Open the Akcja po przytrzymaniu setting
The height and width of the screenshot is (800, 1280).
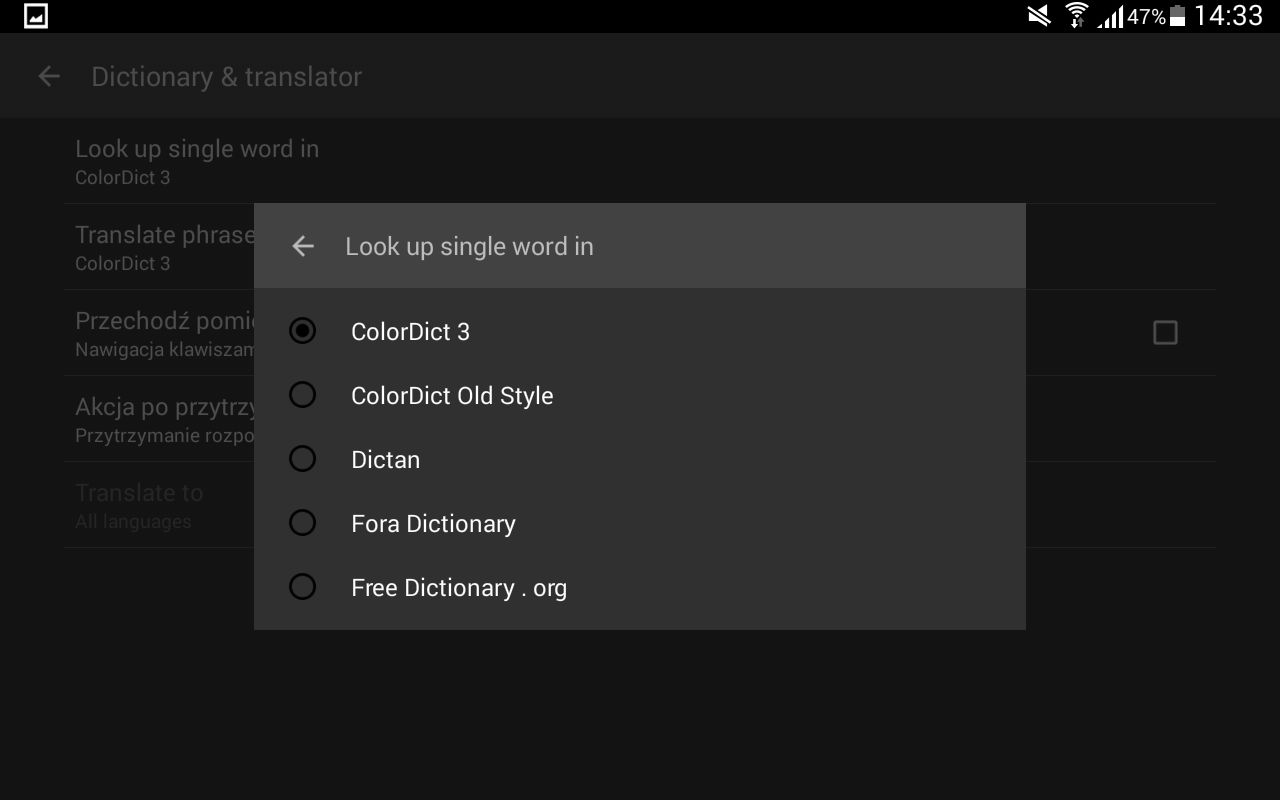click(159, 419)
